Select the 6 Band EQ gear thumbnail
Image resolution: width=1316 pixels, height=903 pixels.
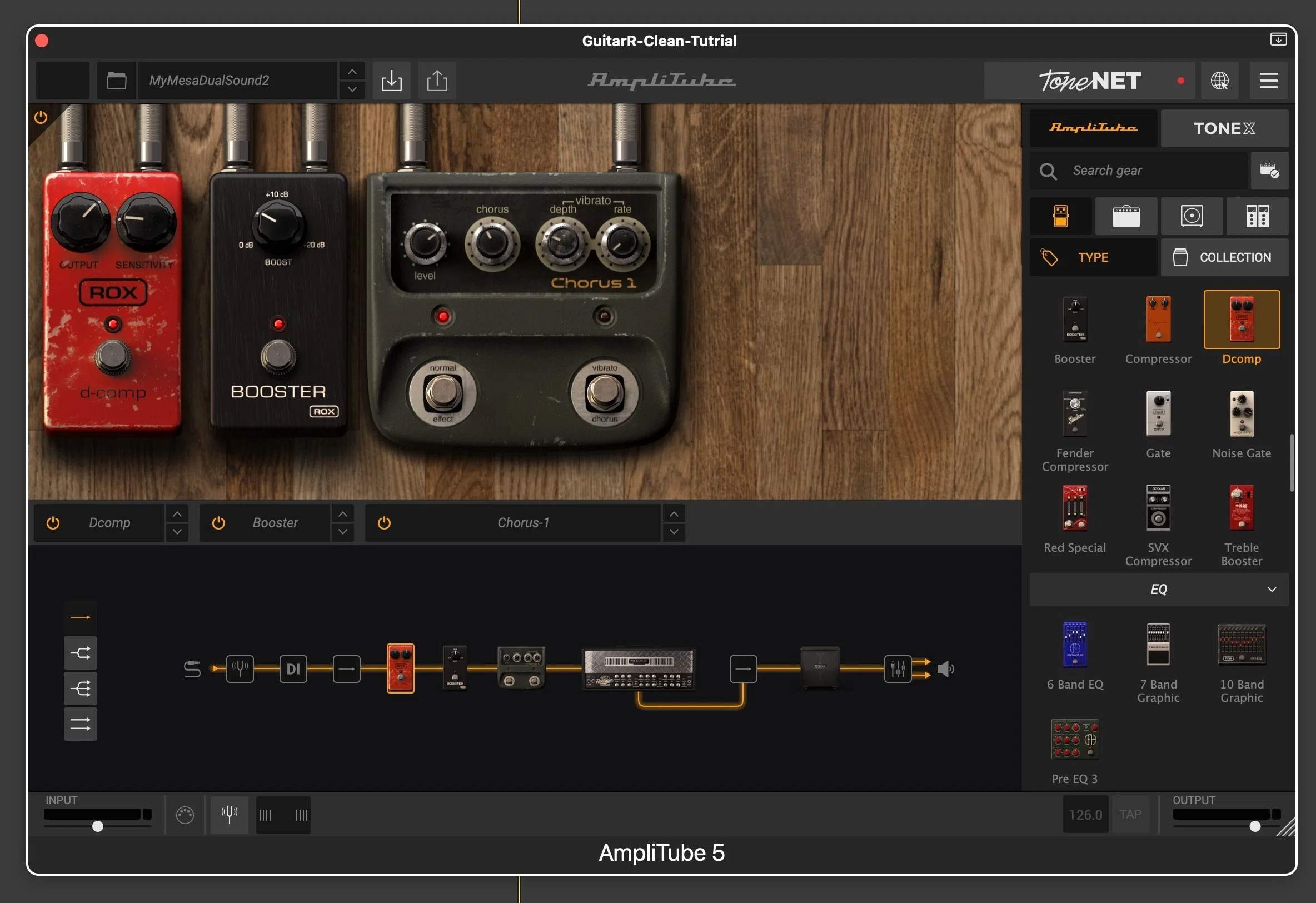1075,645
